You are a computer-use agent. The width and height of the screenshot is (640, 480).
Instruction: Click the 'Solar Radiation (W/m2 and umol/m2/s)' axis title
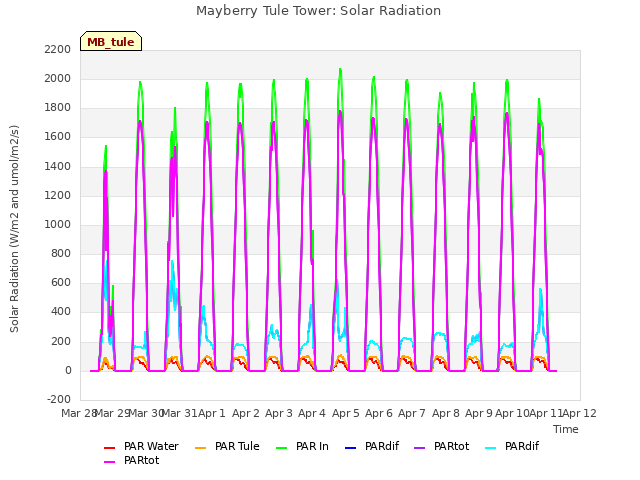coord(14,229)
